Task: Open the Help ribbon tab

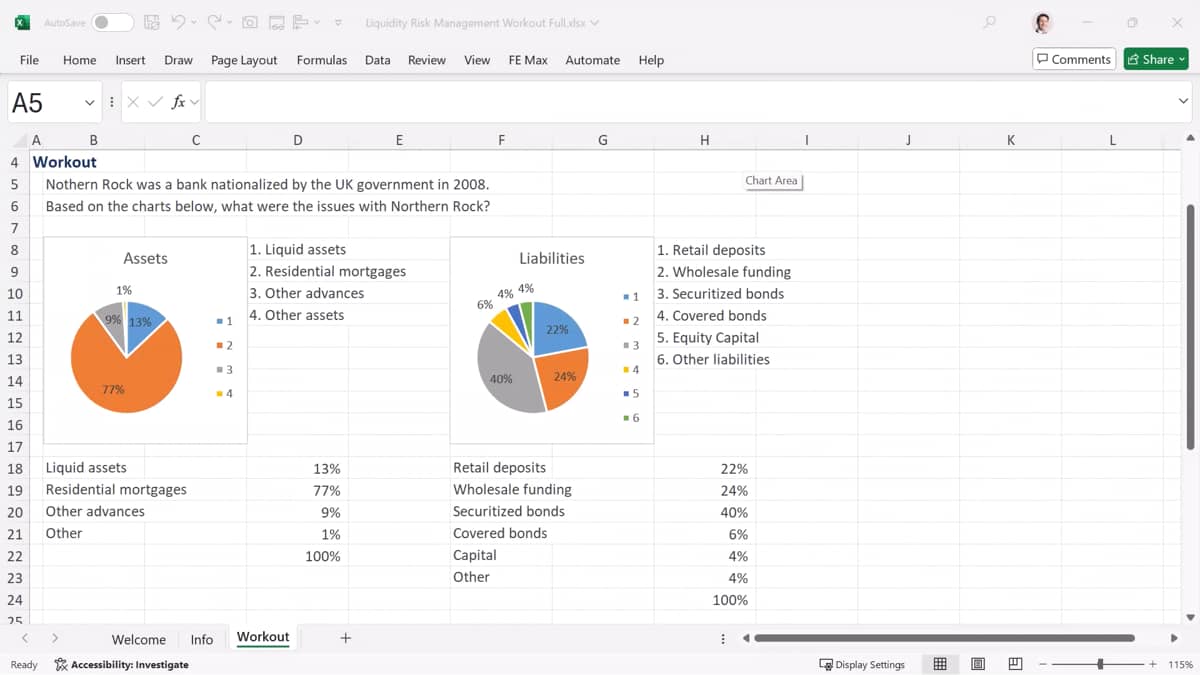Action: [651, 60]
